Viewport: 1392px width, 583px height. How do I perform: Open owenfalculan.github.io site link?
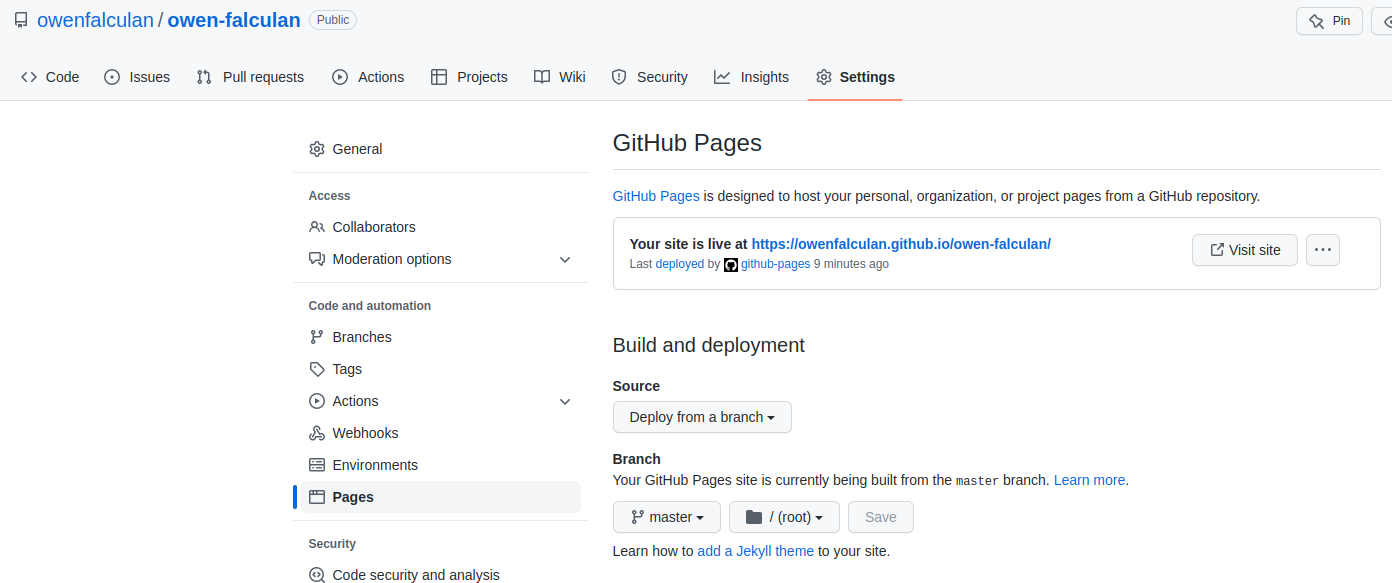[901, 243]
